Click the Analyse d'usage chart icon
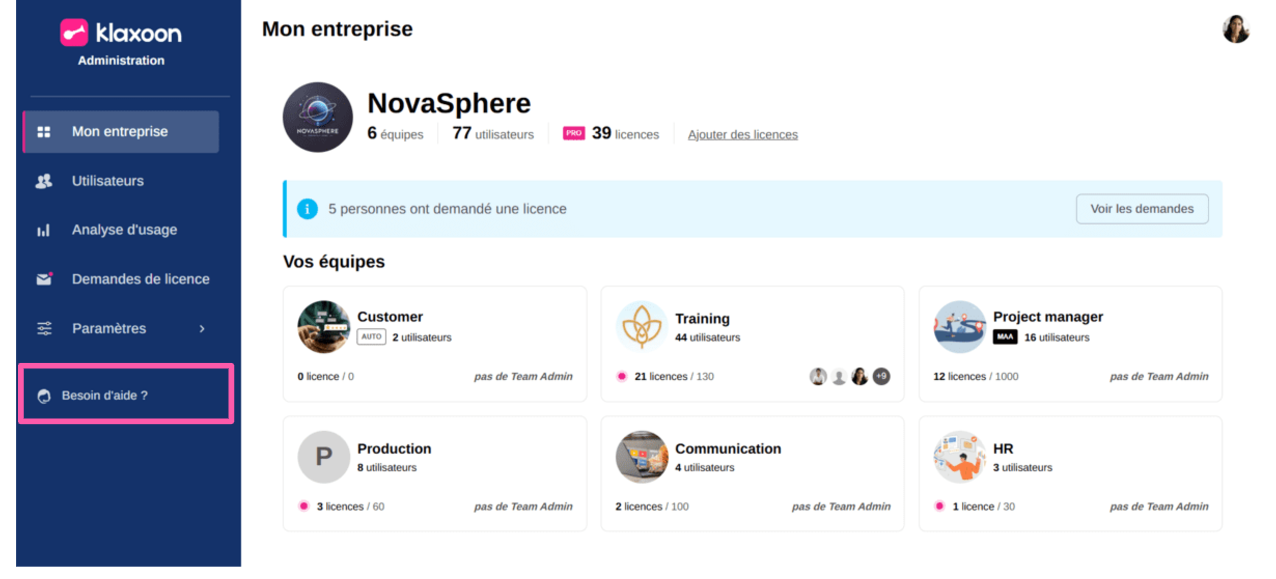The height and width of the screenshot is (579, 1276). coord(44,230)
